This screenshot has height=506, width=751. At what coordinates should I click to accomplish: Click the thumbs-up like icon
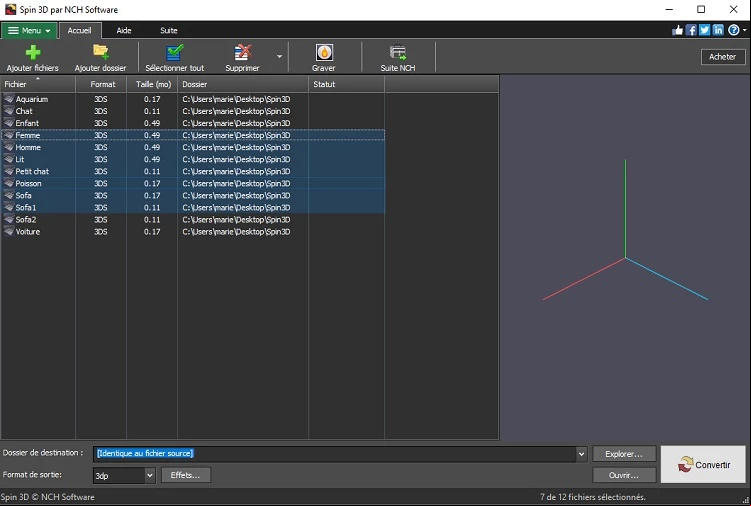(x=677, y=30)
